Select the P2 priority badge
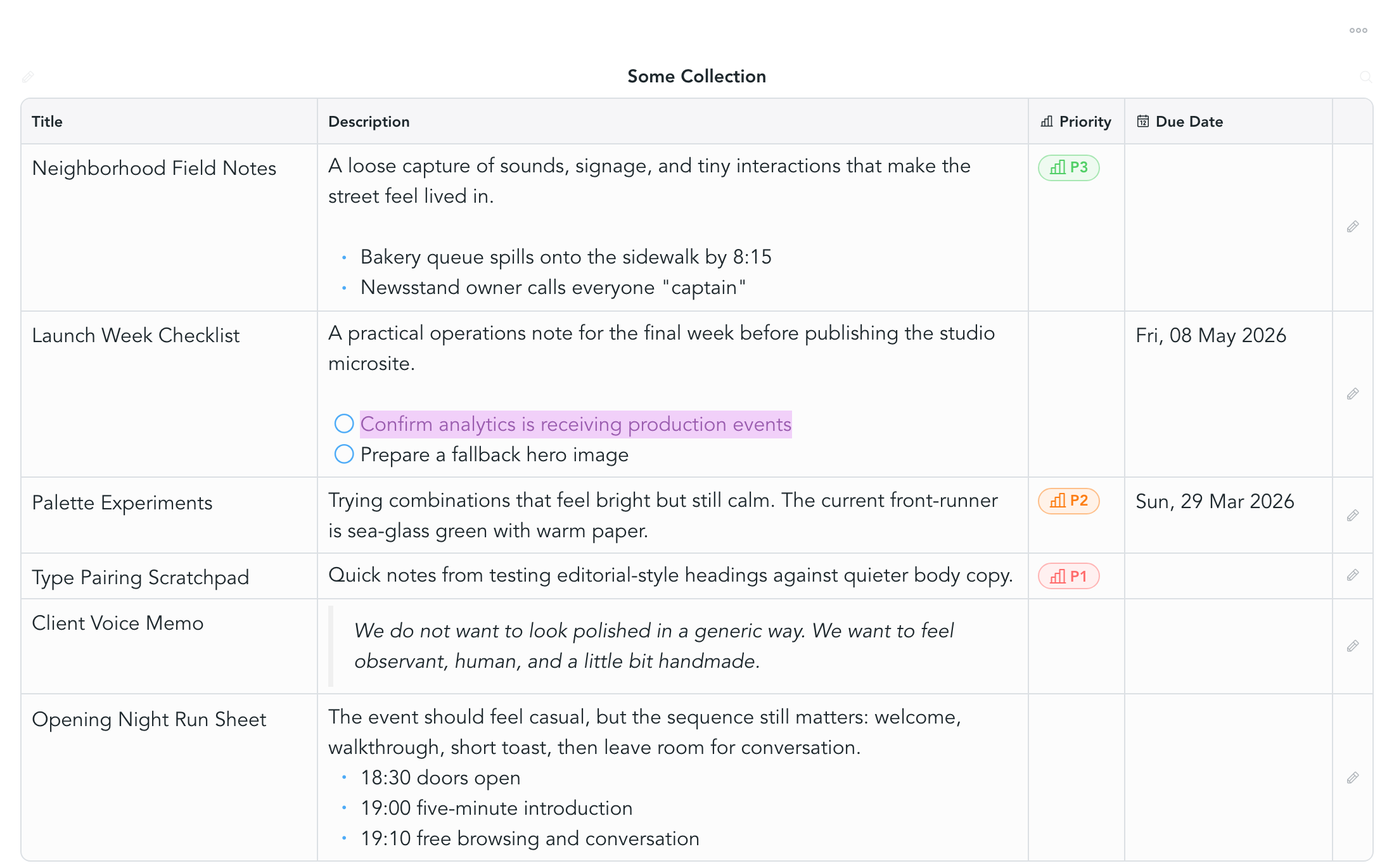This screenshot has height=868, width=1394. 1068,501
